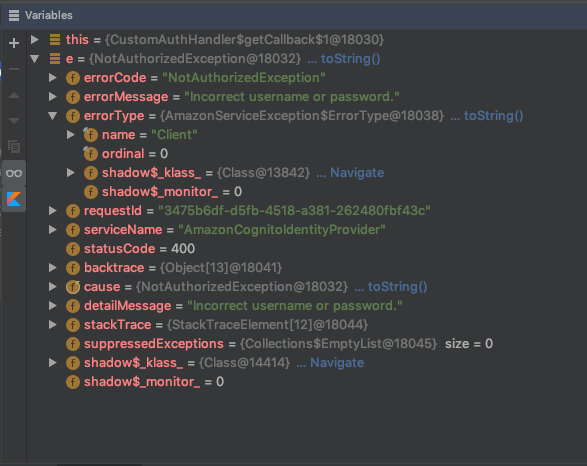Viewport: 587px width, 466px height.
Task: Select the "AmazonCognitoIdentityProvider" value
Action: click(x=282, y=230)
